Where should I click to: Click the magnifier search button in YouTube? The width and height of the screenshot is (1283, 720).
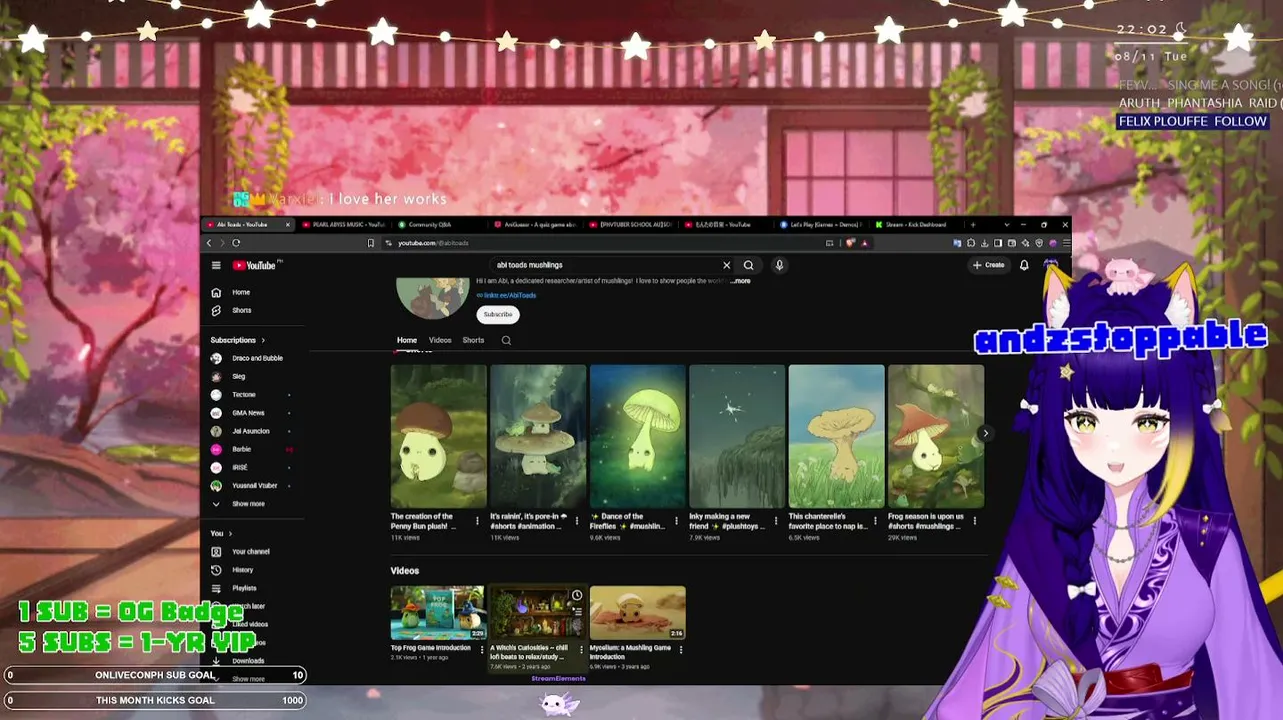click(x=748, y=265)
